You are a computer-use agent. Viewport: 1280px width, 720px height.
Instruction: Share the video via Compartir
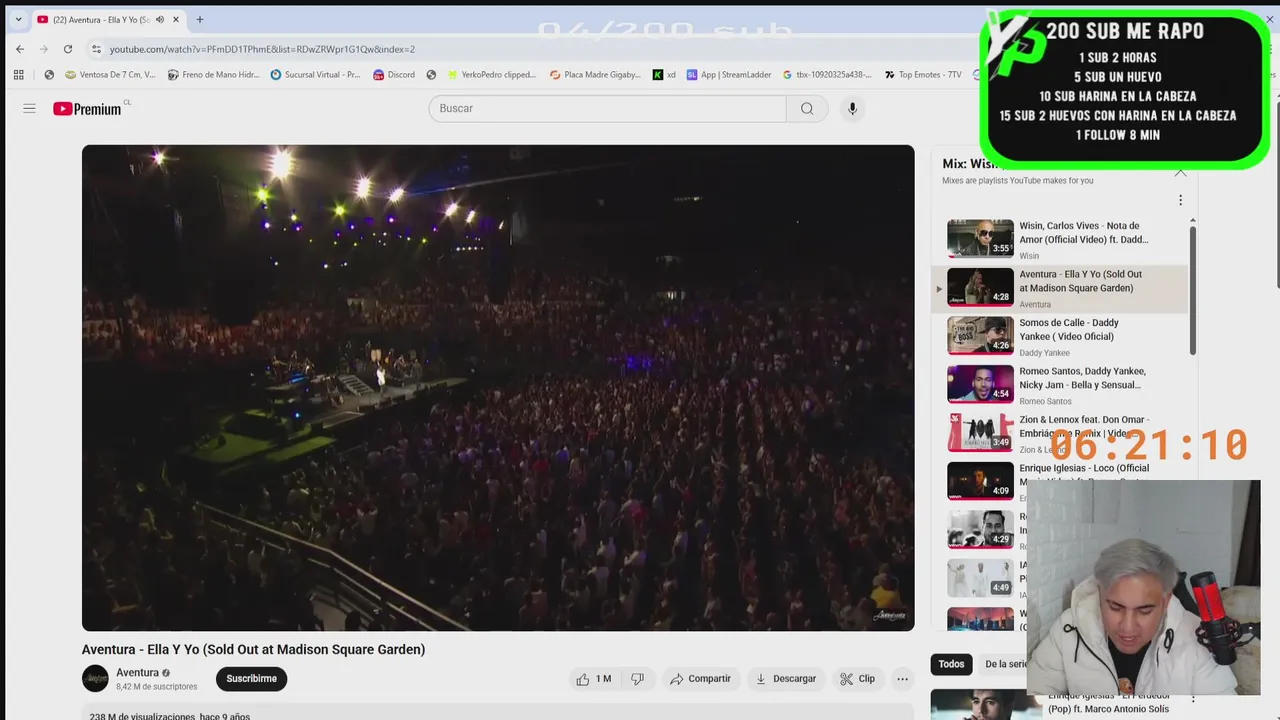coord(700,679)
